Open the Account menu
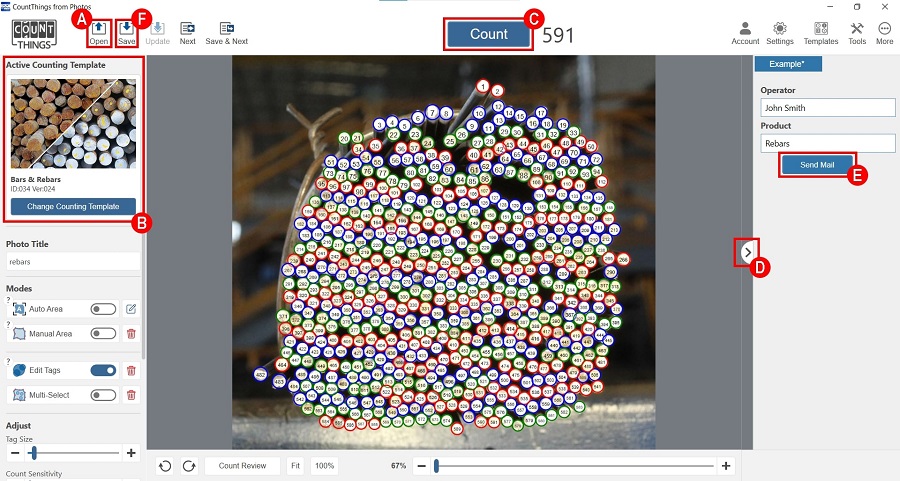900x481 pixels. pos(745,33)
